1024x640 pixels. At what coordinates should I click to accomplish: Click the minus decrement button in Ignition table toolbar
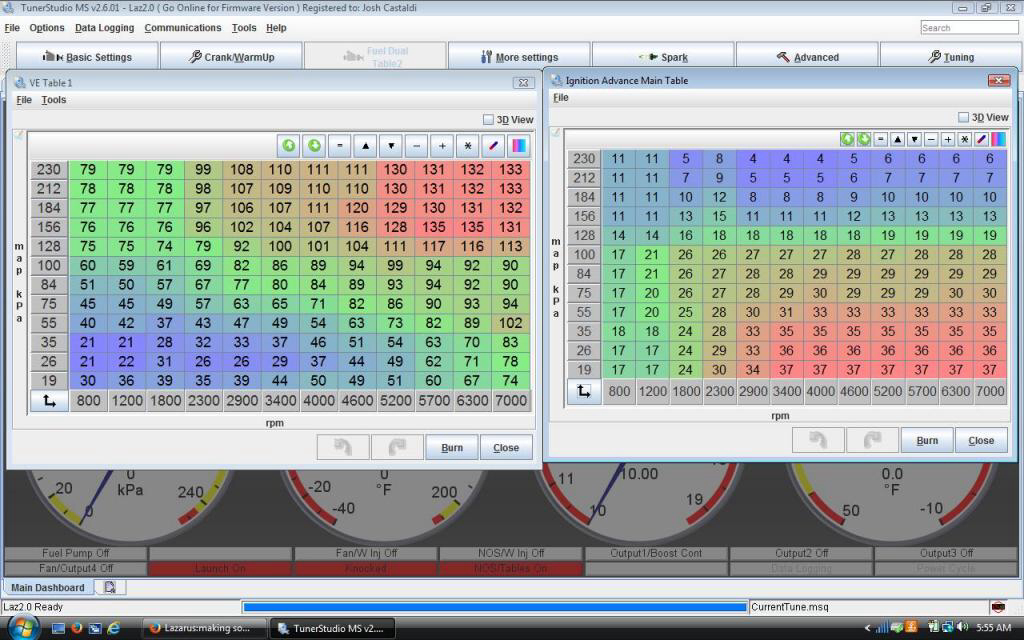(x=931, y=139)
